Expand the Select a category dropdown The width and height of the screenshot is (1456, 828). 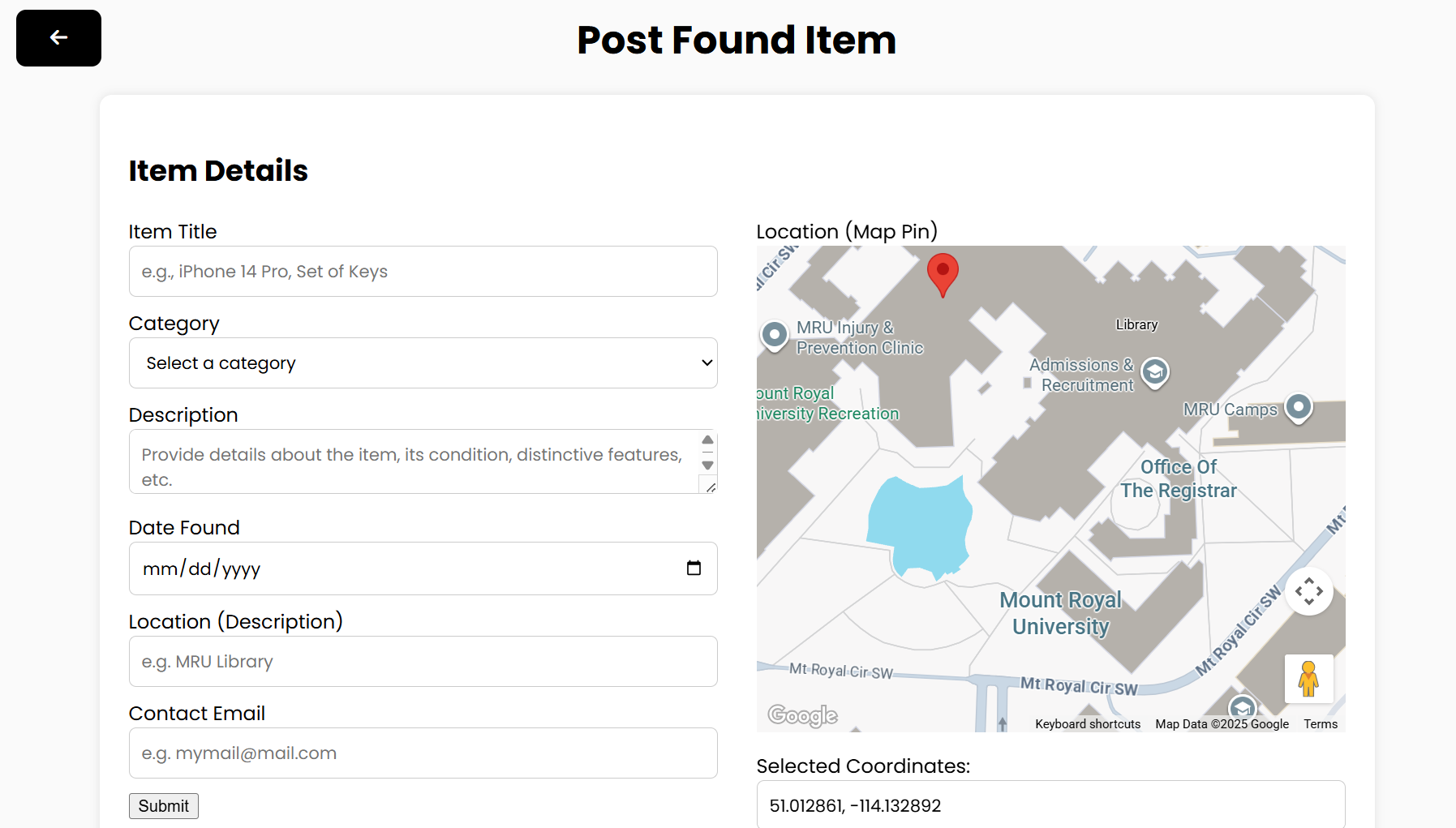tap(423, 363)
